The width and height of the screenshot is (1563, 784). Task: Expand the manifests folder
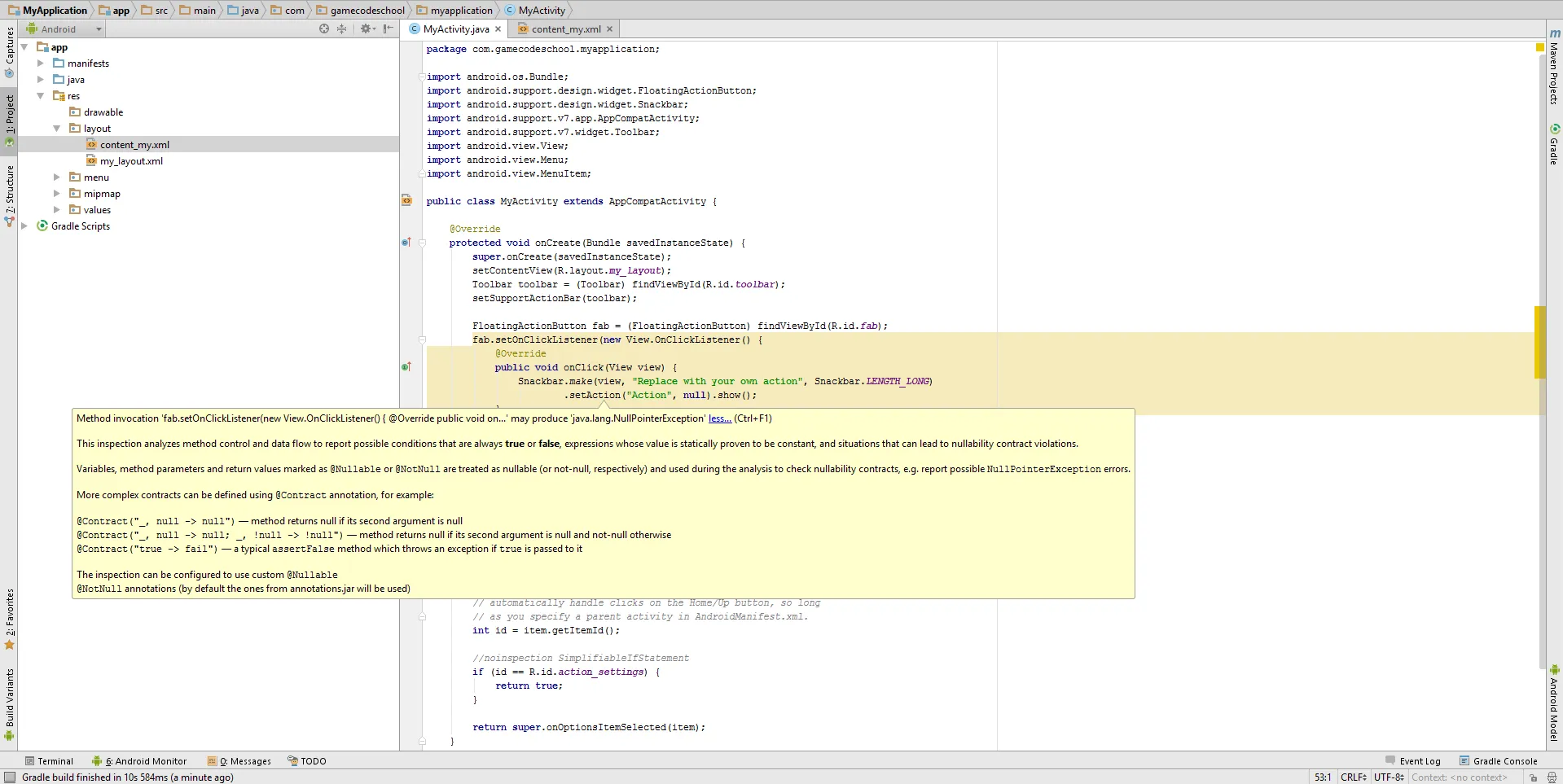pyautogui.click(x=41, y=64)
